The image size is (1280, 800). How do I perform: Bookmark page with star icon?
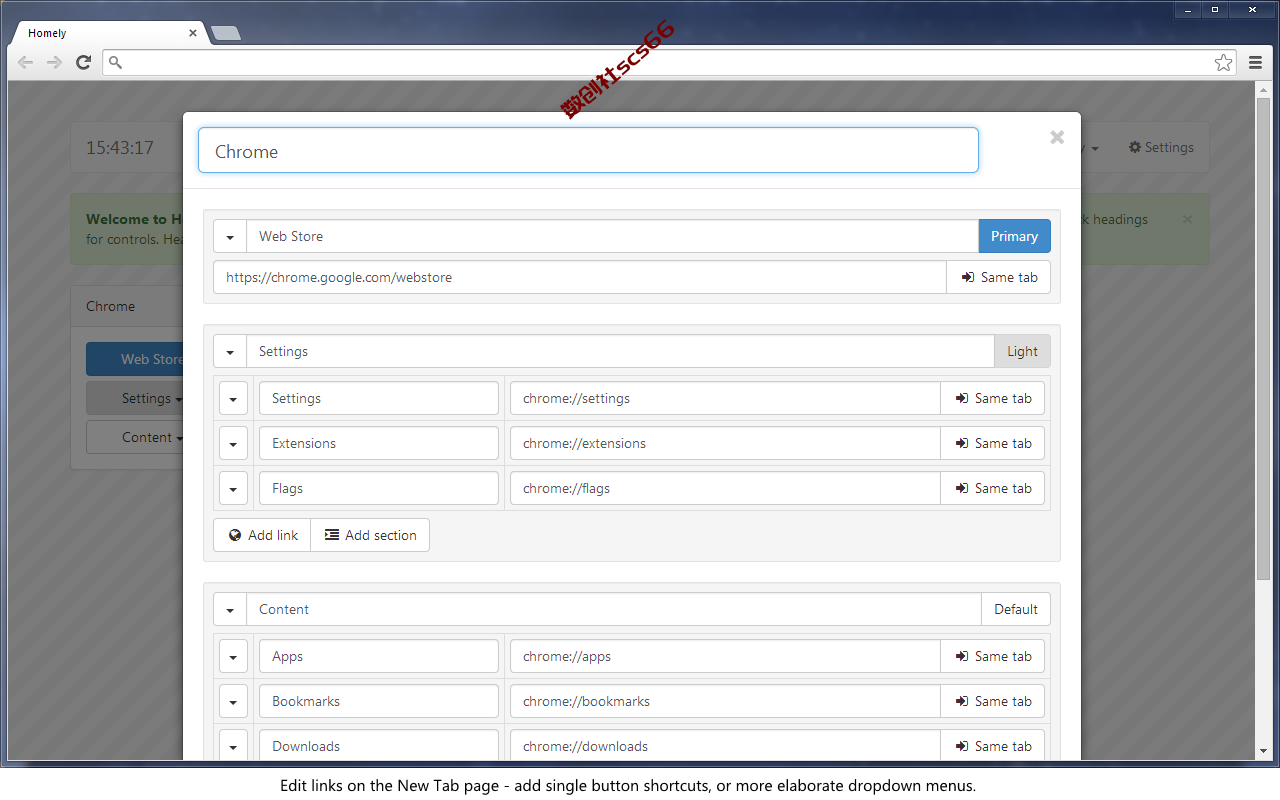tap(1223, 62)
